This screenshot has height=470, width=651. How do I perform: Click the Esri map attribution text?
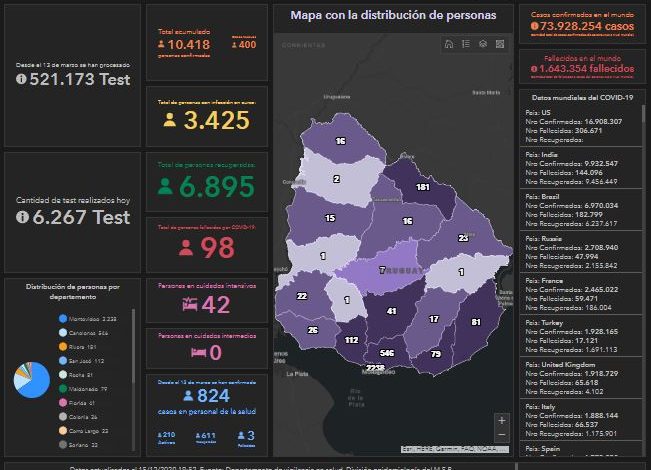coord(447,449)
